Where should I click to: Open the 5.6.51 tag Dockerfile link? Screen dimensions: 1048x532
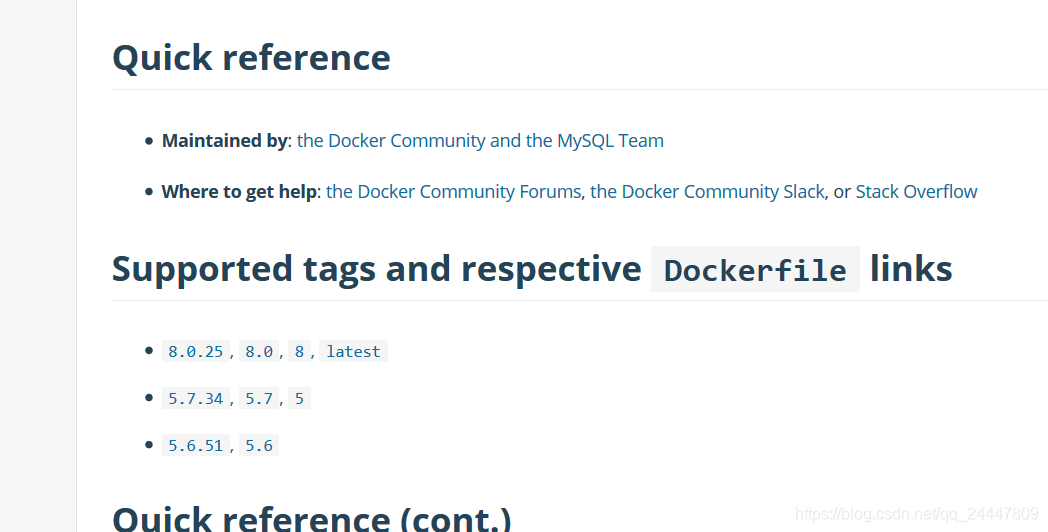pos(196,445)
